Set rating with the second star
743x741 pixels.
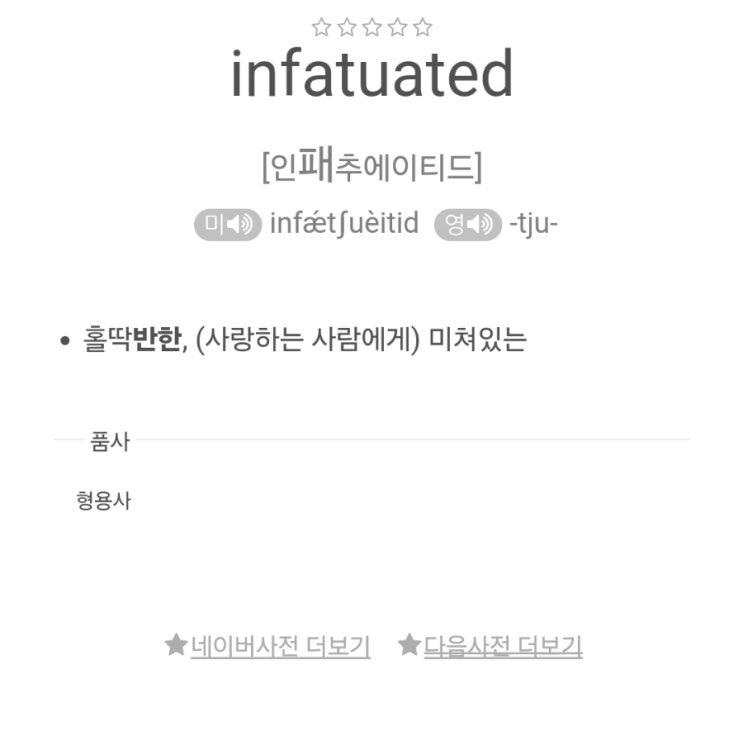click(346, 27)
